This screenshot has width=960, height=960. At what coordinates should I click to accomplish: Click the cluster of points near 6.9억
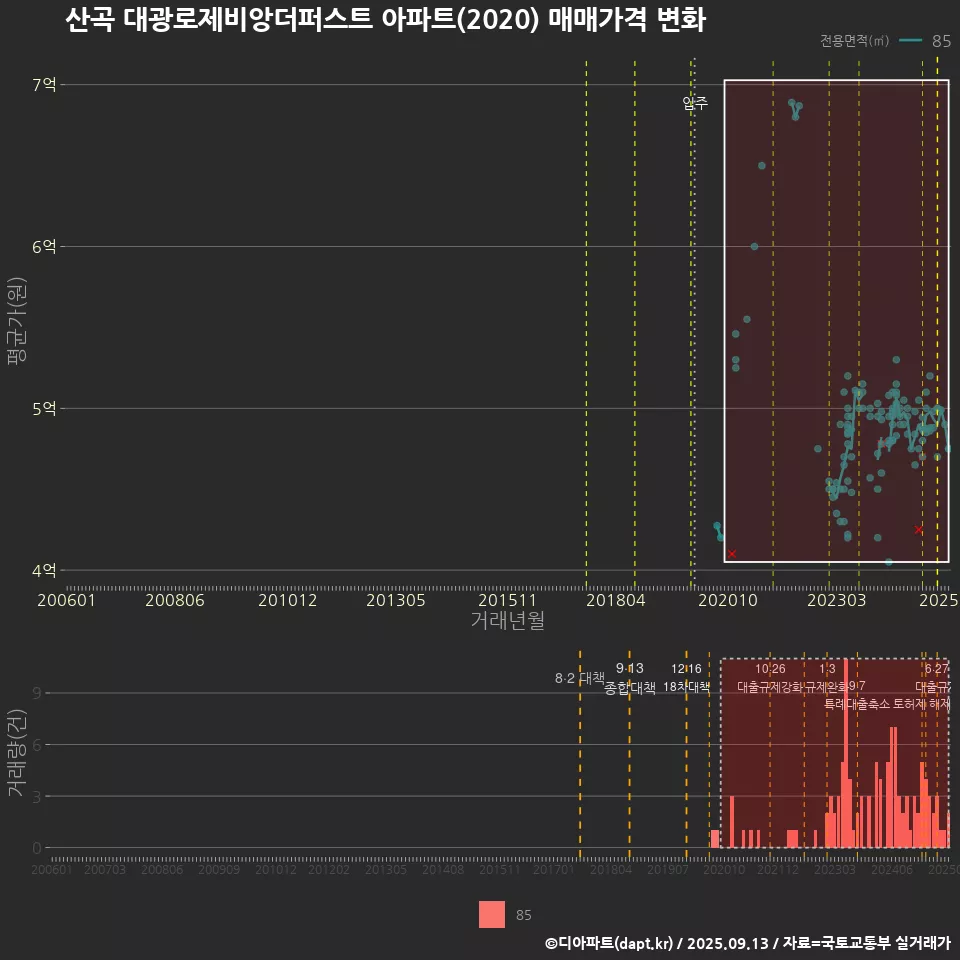pyautogui.click(x=795, y=109)
